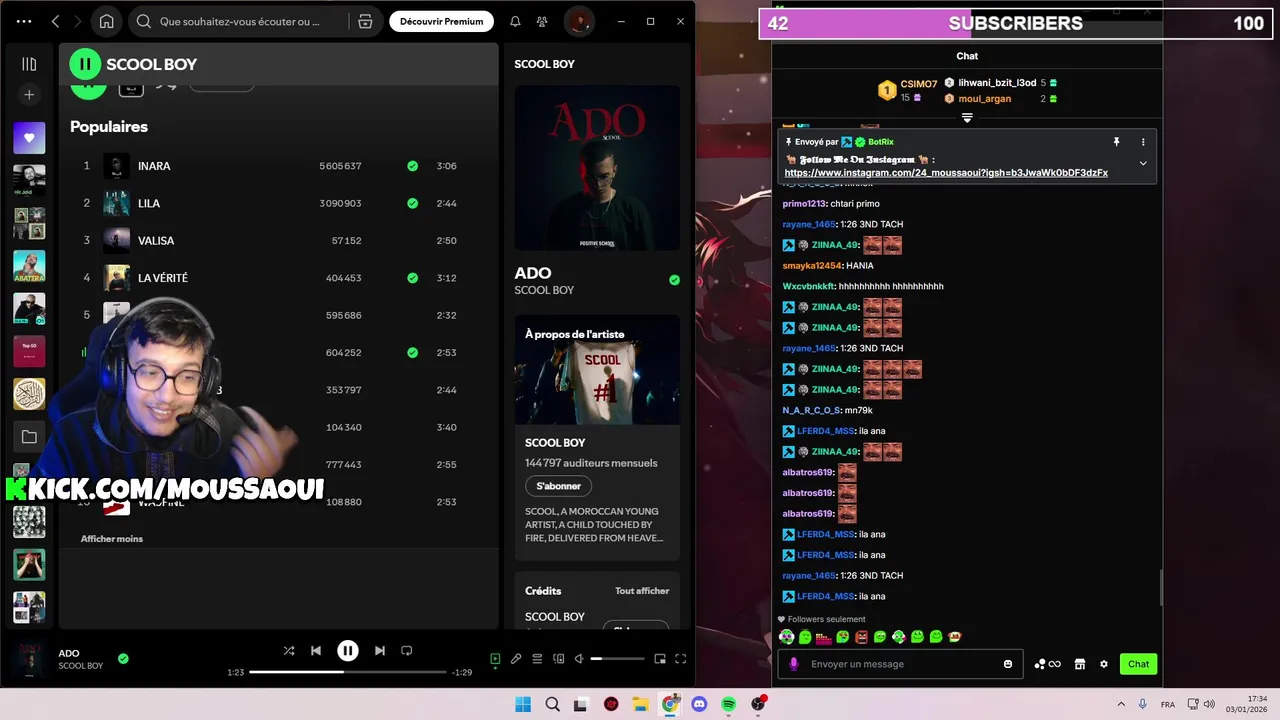Open the Liked Songs playlist thumbnail
The height and width of the screenshot is (720, 1280).
tap(29, 138)
